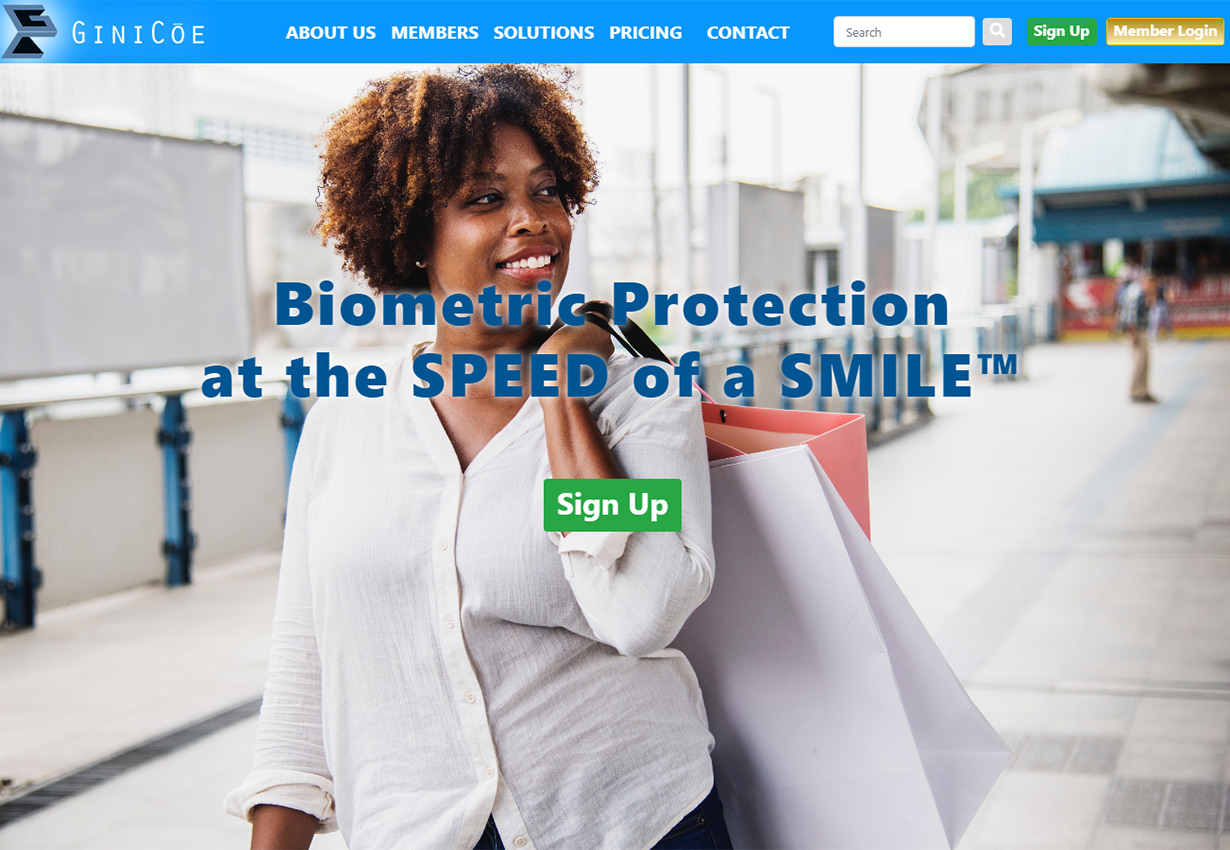The width and height of the screenshot is (1230, 850).
Task: Select Pricing in the navigation bar
Action: coord(646,33)
